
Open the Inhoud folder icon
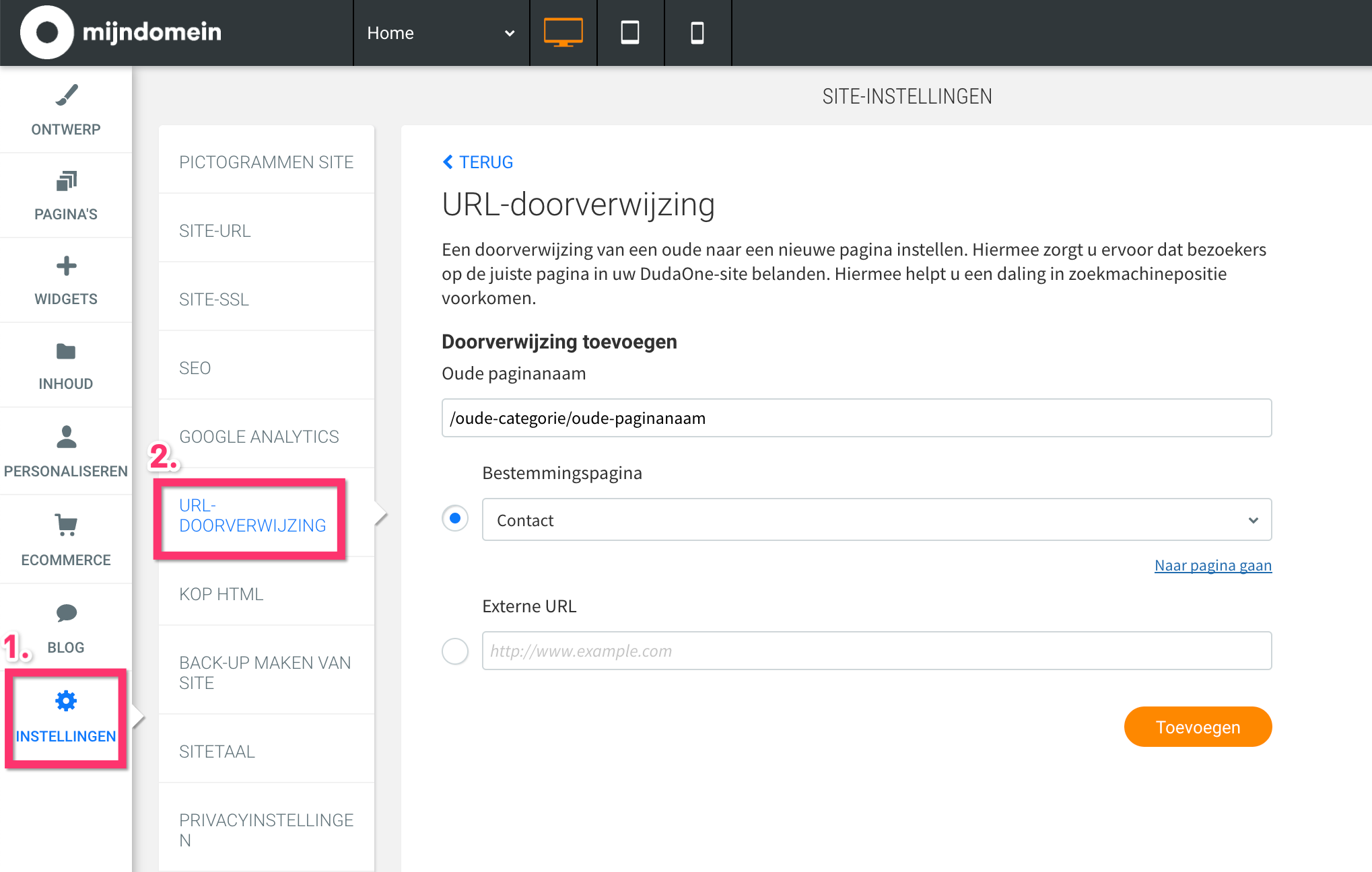(66, 351)
